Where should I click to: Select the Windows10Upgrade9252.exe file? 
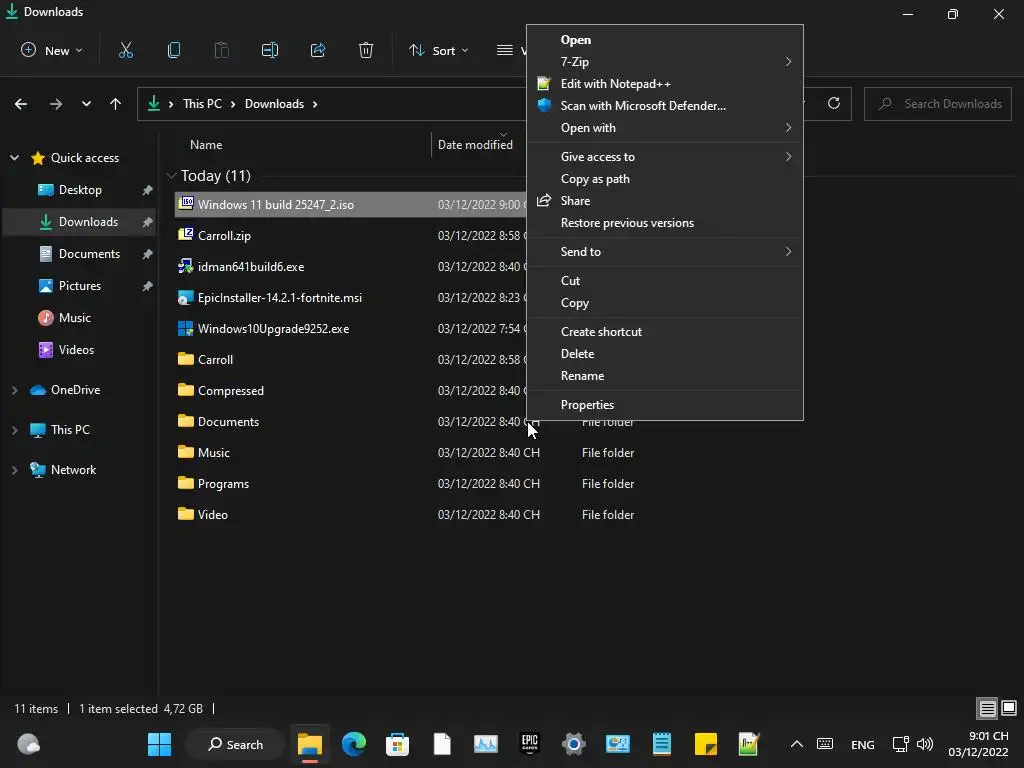pos(273,328)
